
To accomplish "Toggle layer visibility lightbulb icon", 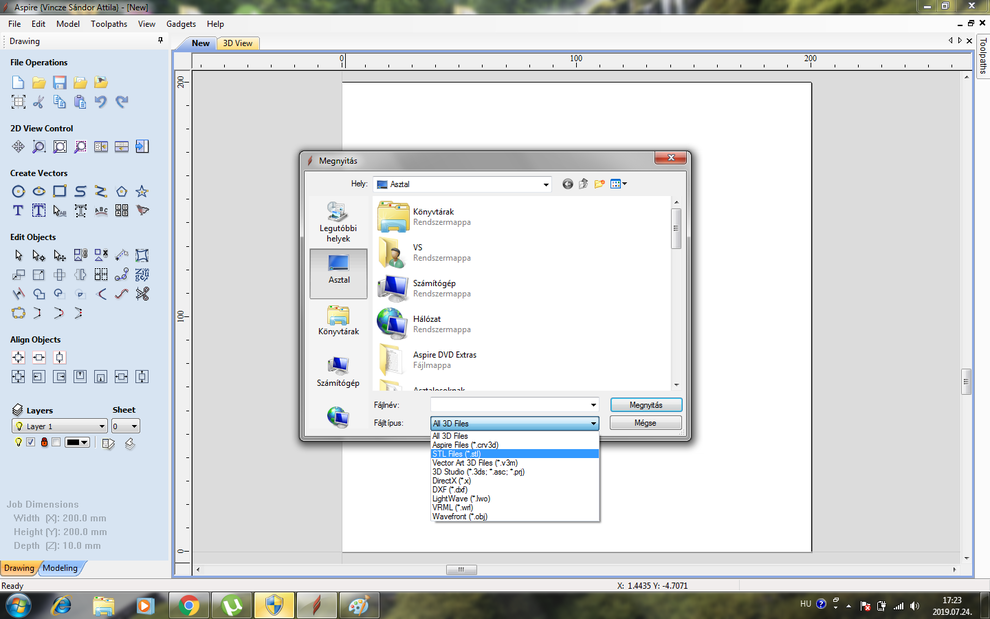I will click(18, 442).
